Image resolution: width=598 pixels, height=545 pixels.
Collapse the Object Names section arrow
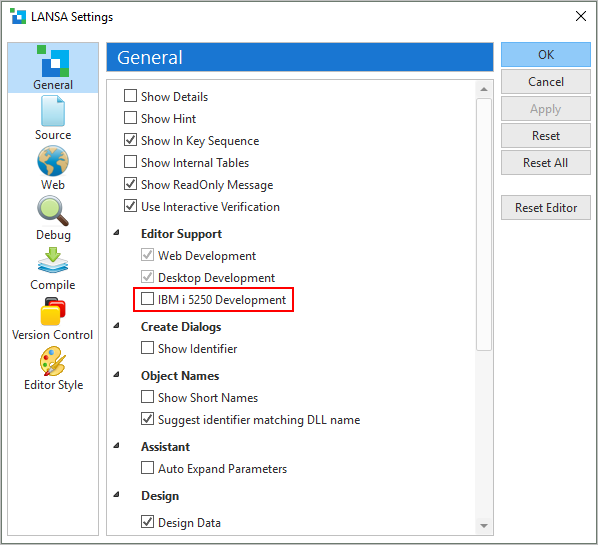pos(117,375)
